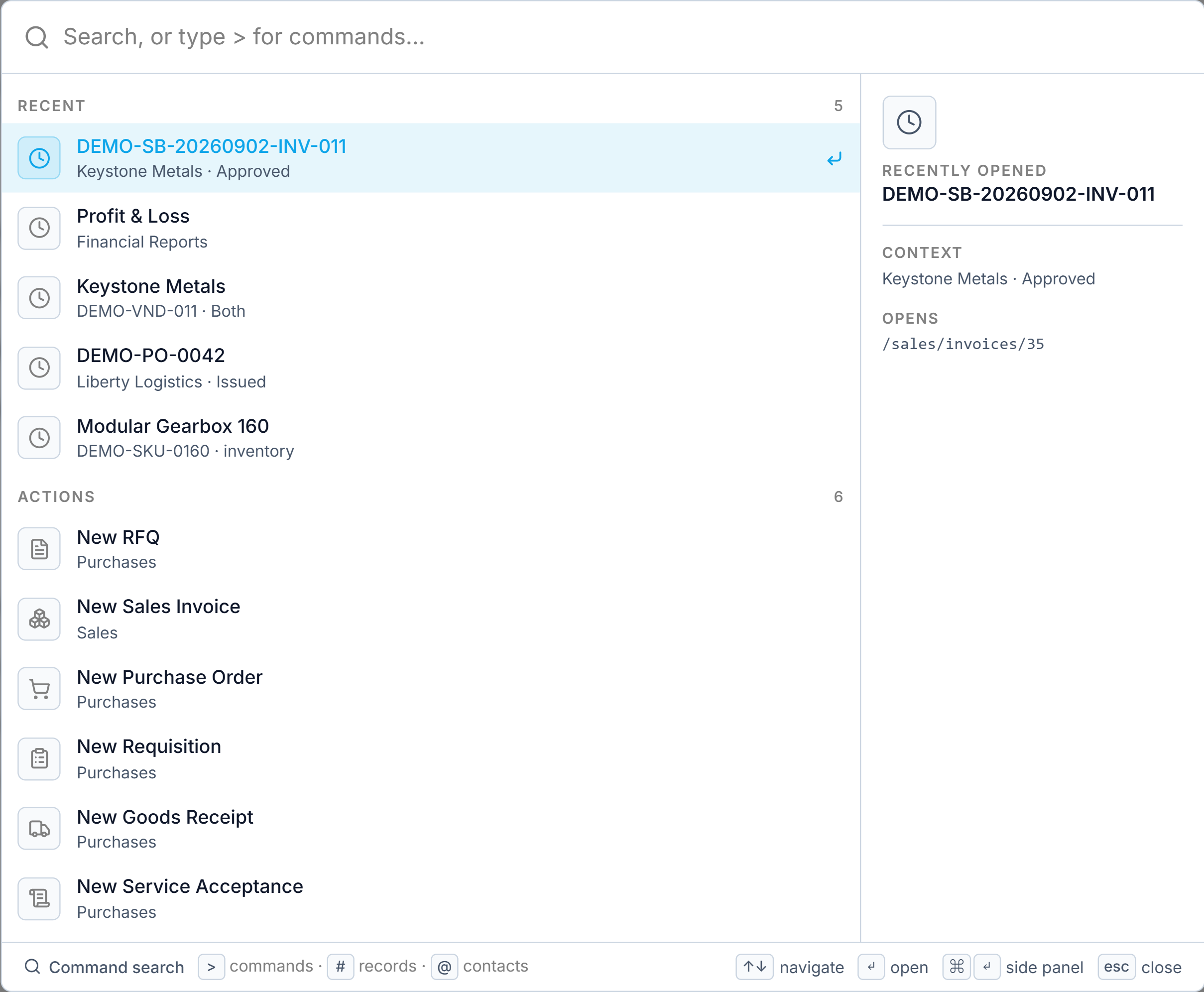This screenshot has height=992, width=1204.
Task: Open the Profit & Loss report
Action: [430, 228]
